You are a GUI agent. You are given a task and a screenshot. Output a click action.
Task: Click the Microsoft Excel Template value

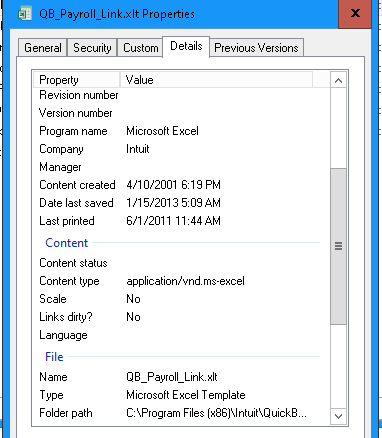pos(186,395)
